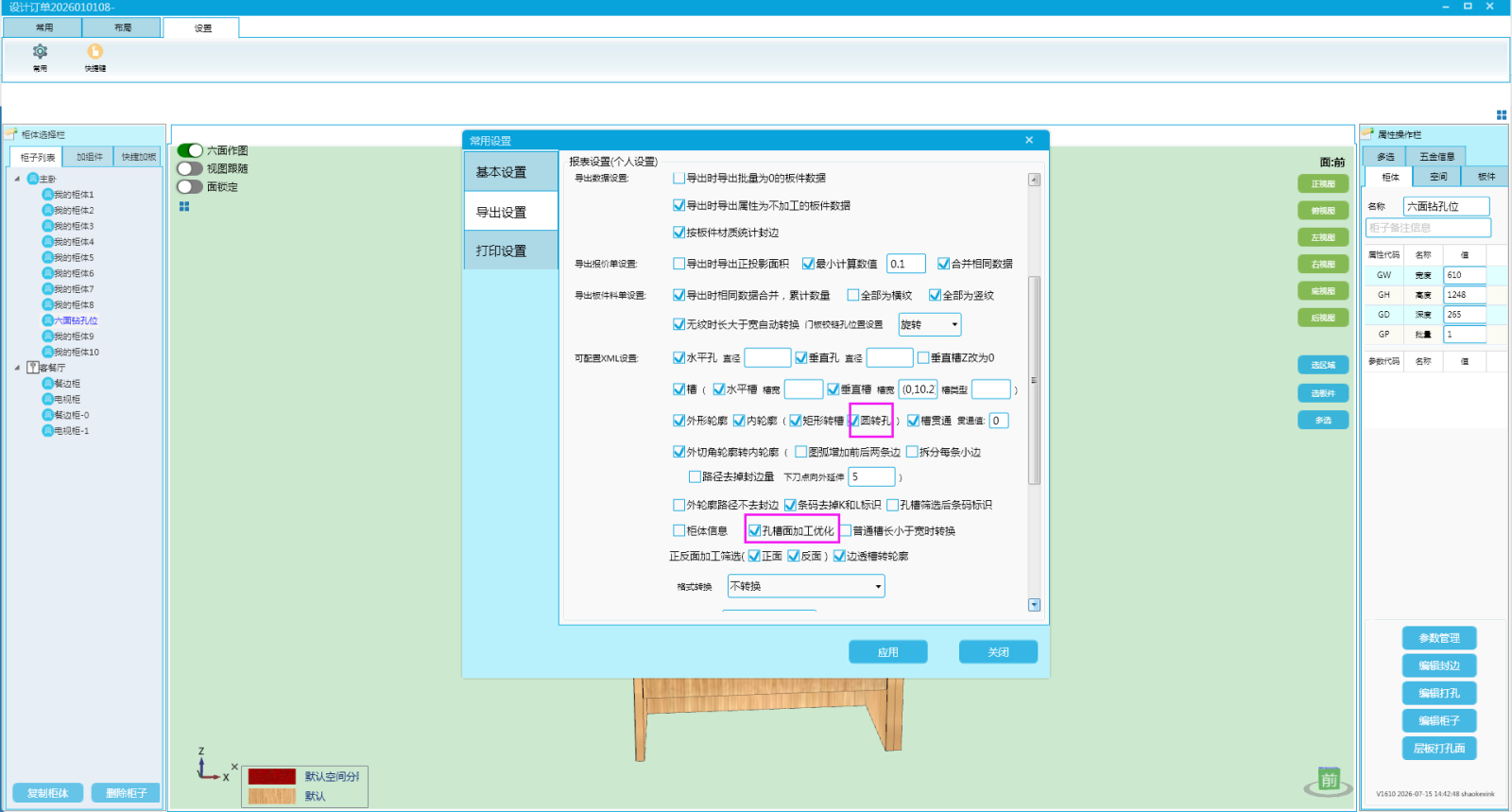Image resolution: width=1512 pixels, height=812 pixels.
Task: Select the 我的柜体5 cabinet icon in tree
Action: tap(47, 257)
